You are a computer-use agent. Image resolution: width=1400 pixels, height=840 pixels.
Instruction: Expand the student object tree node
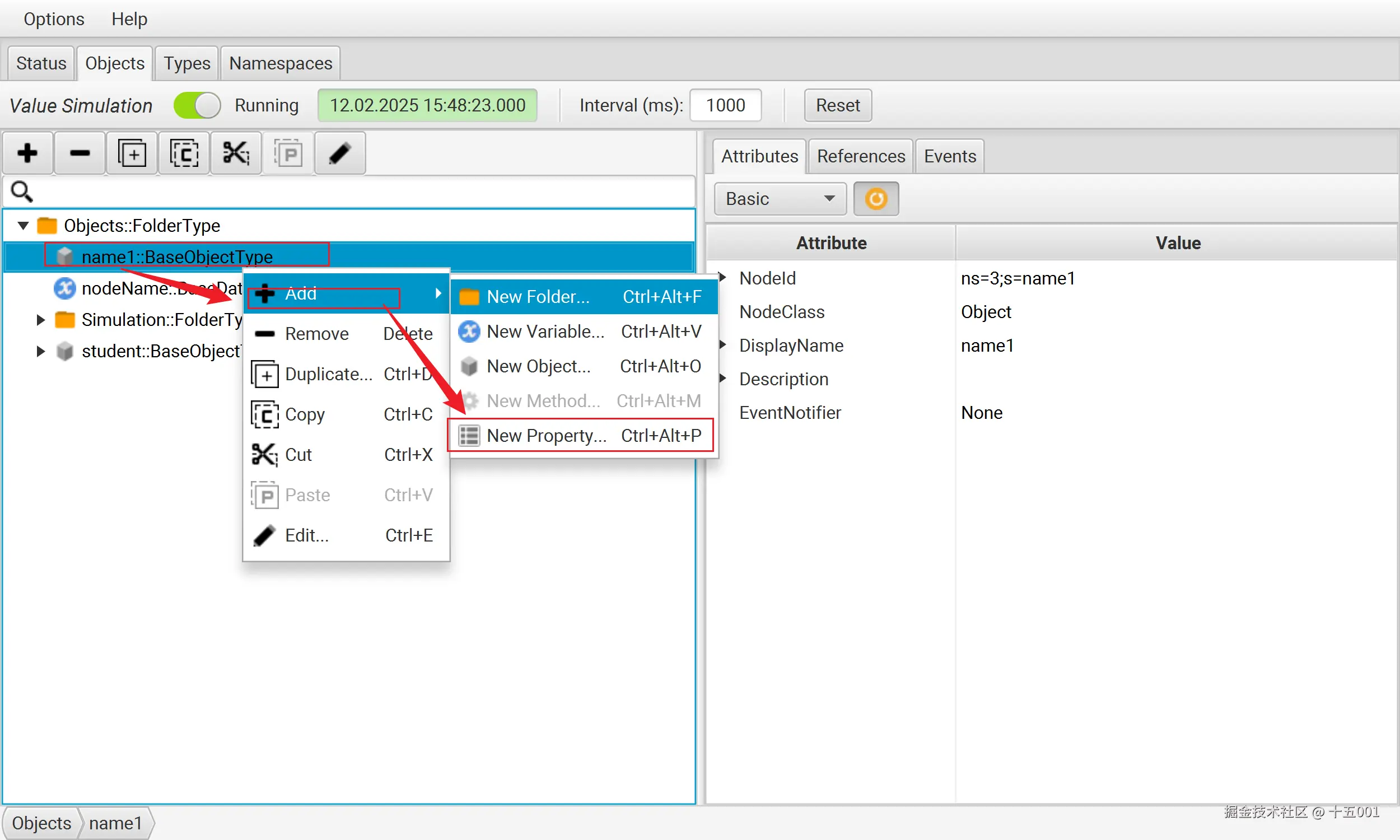coord(40,351)
